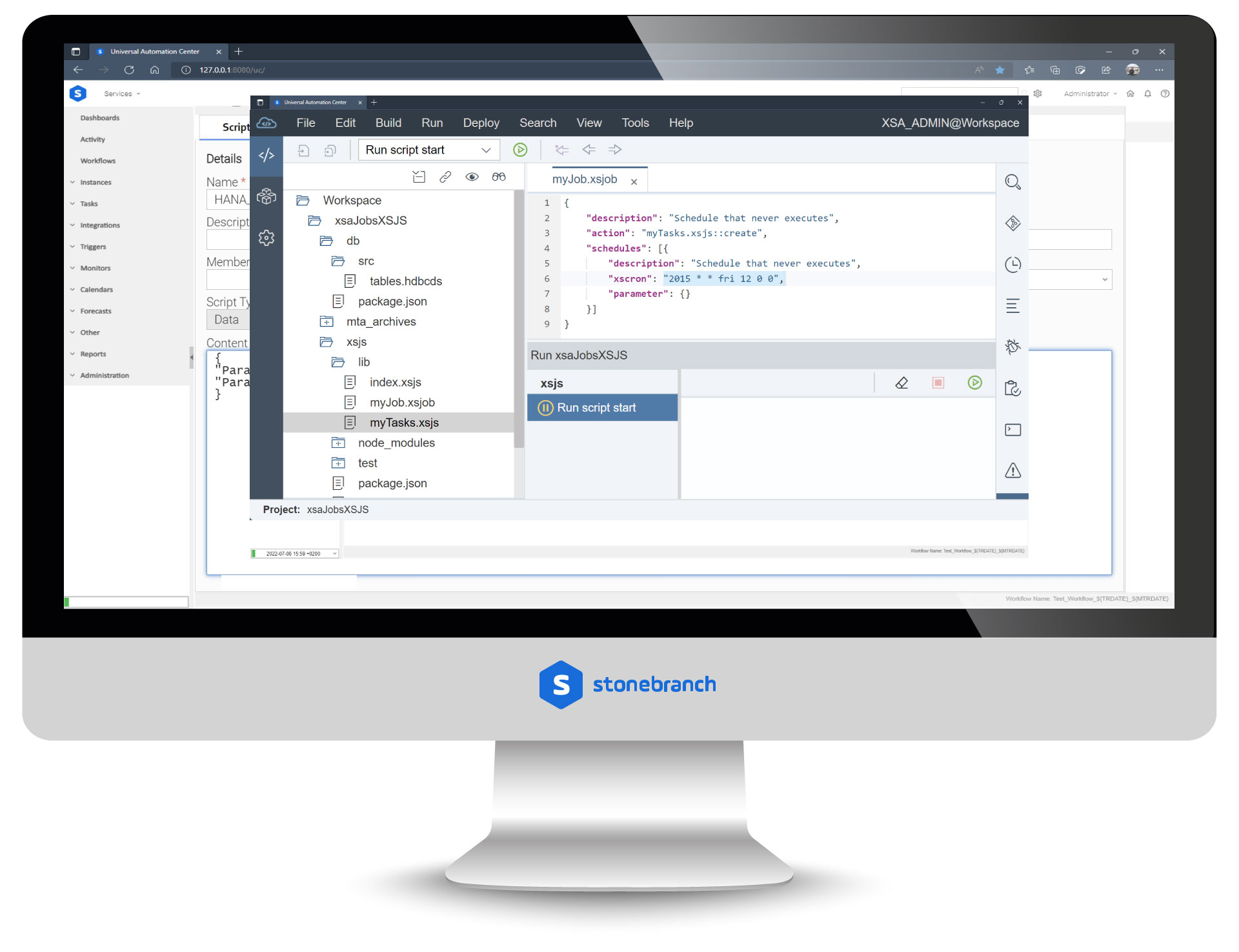Open the clipboard check icon in right sidebar
The width and height of the screenshot is (1239, 952).
(x=1012, y=388)
